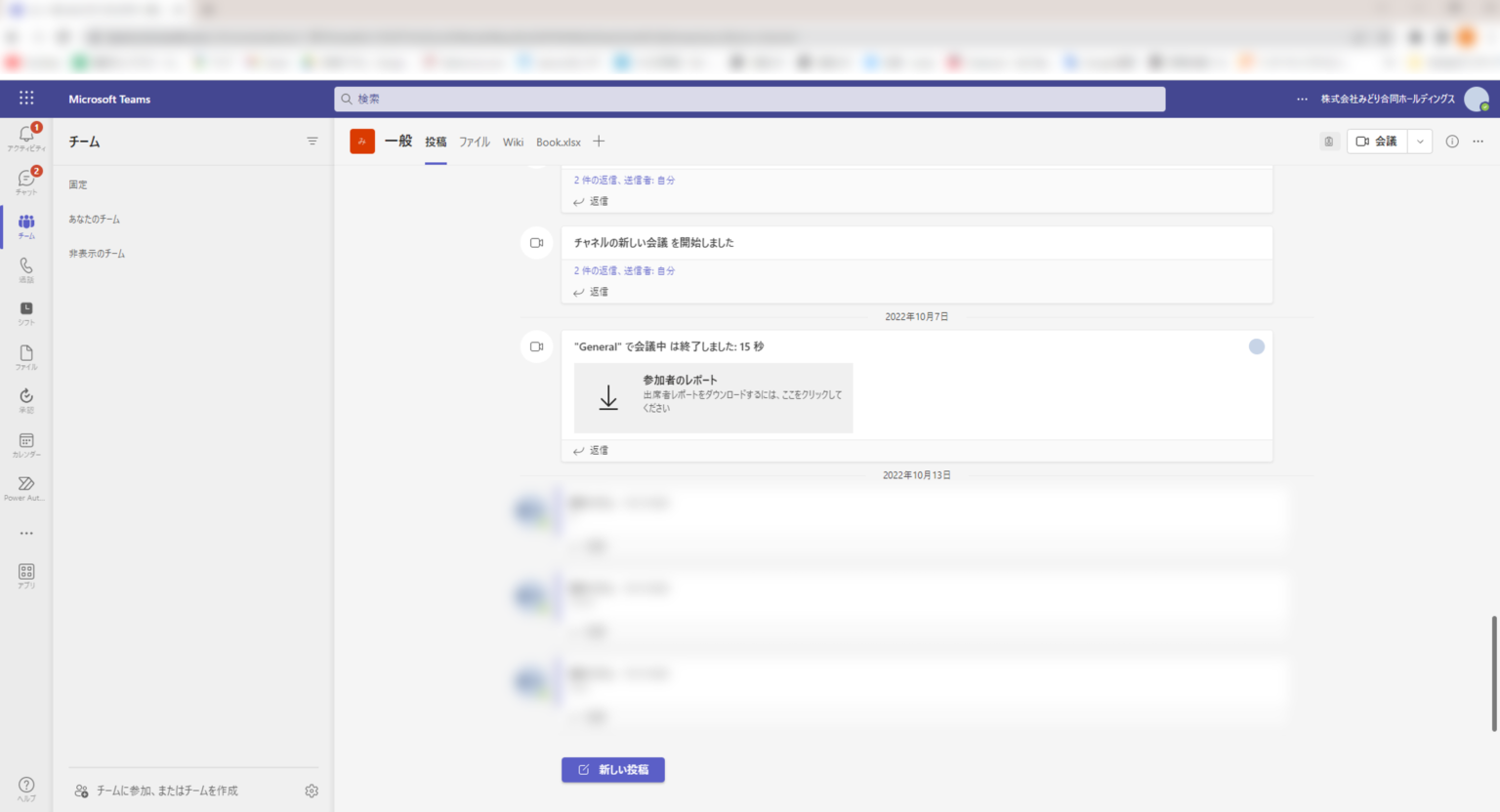The image size is (1500, 812).
Task: Reply under the "General" meeting ended post
Action: click(x=592, y=450)
